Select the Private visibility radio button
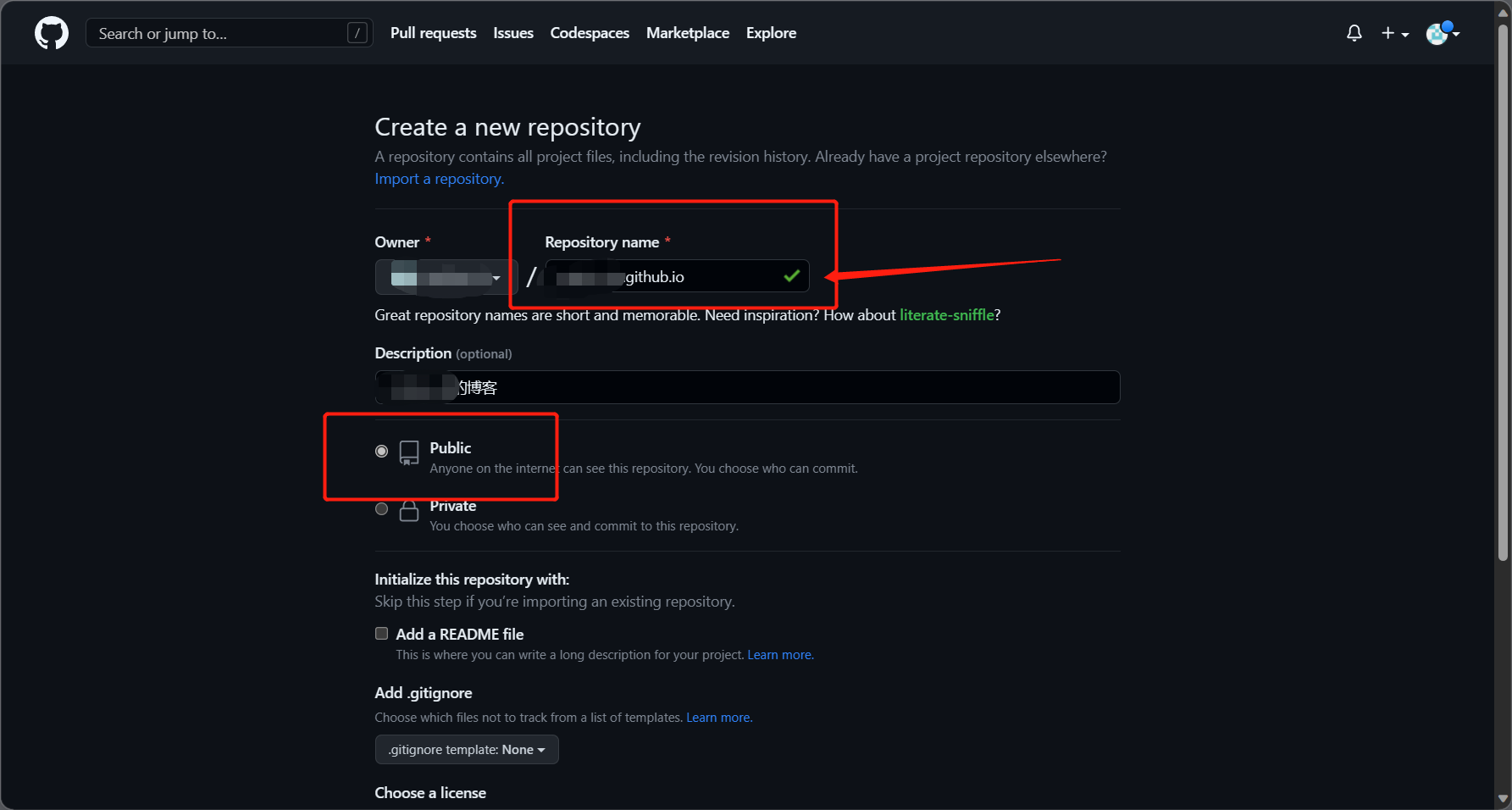1512x810 pixels. coord(382,509)
